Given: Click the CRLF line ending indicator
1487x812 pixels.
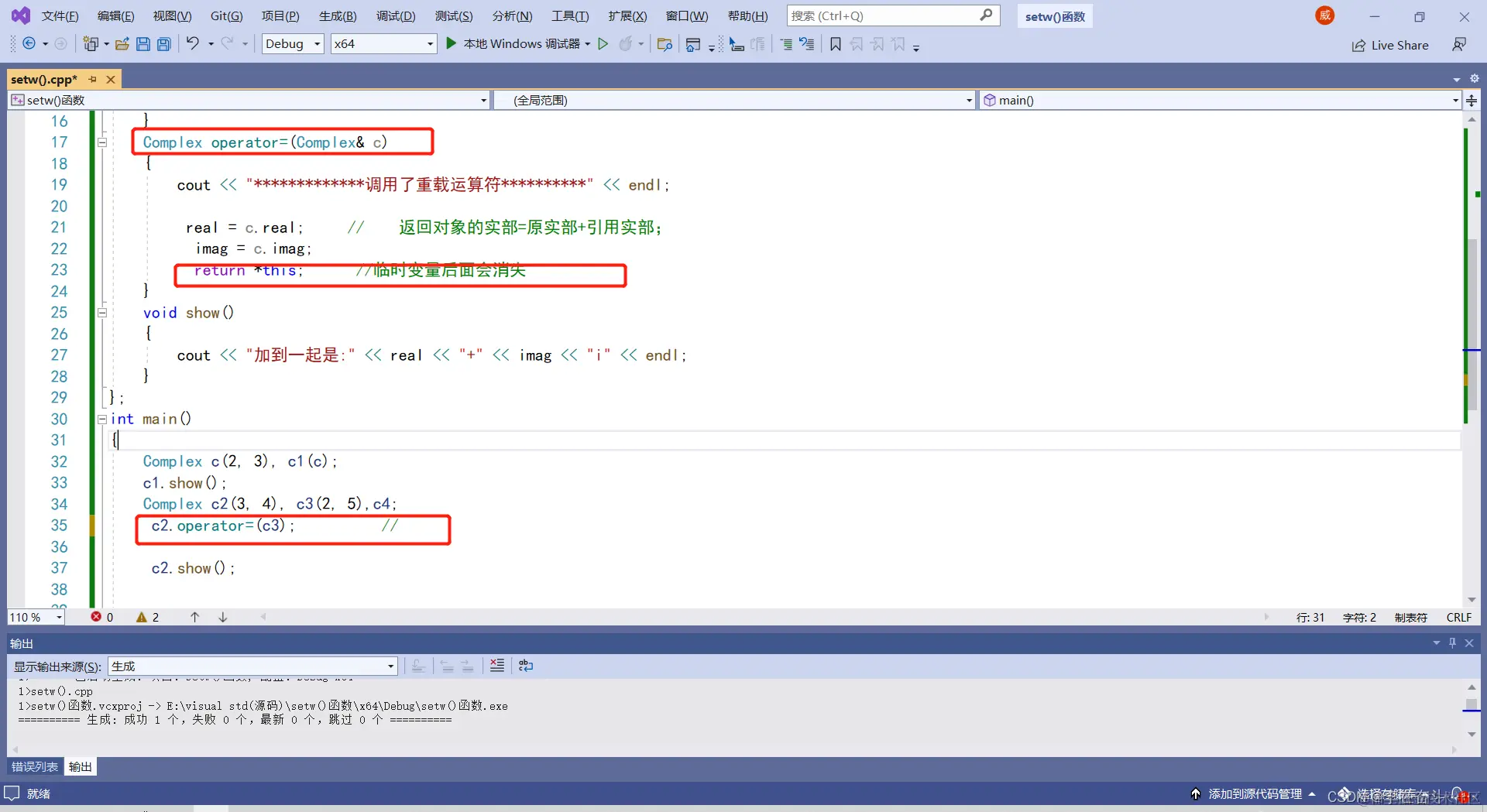Looking at the screenshot, I should coord(1458,617).
